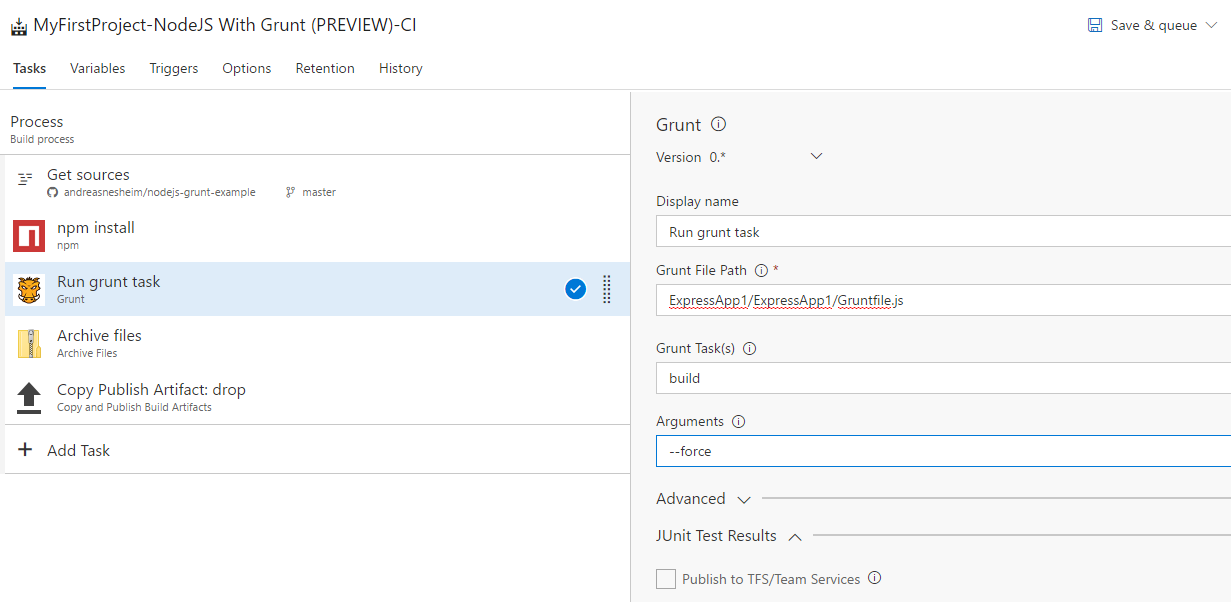Click the GitHub icon beside the repository name
1231x602 pixels.
[53, 192]
